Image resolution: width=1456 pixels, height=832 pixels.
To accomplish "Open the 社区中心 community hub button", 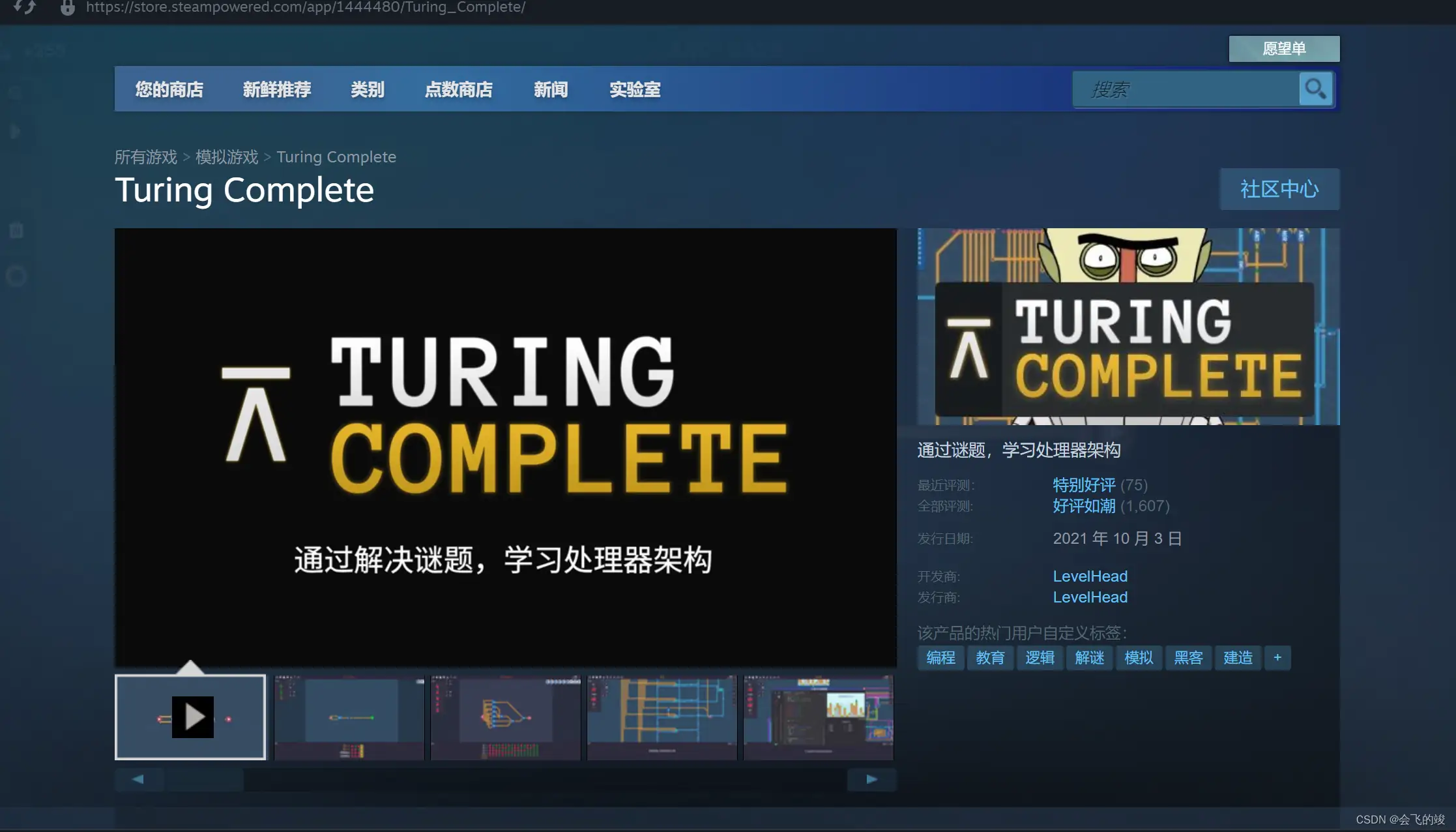I will click(x=1279, y=189).
